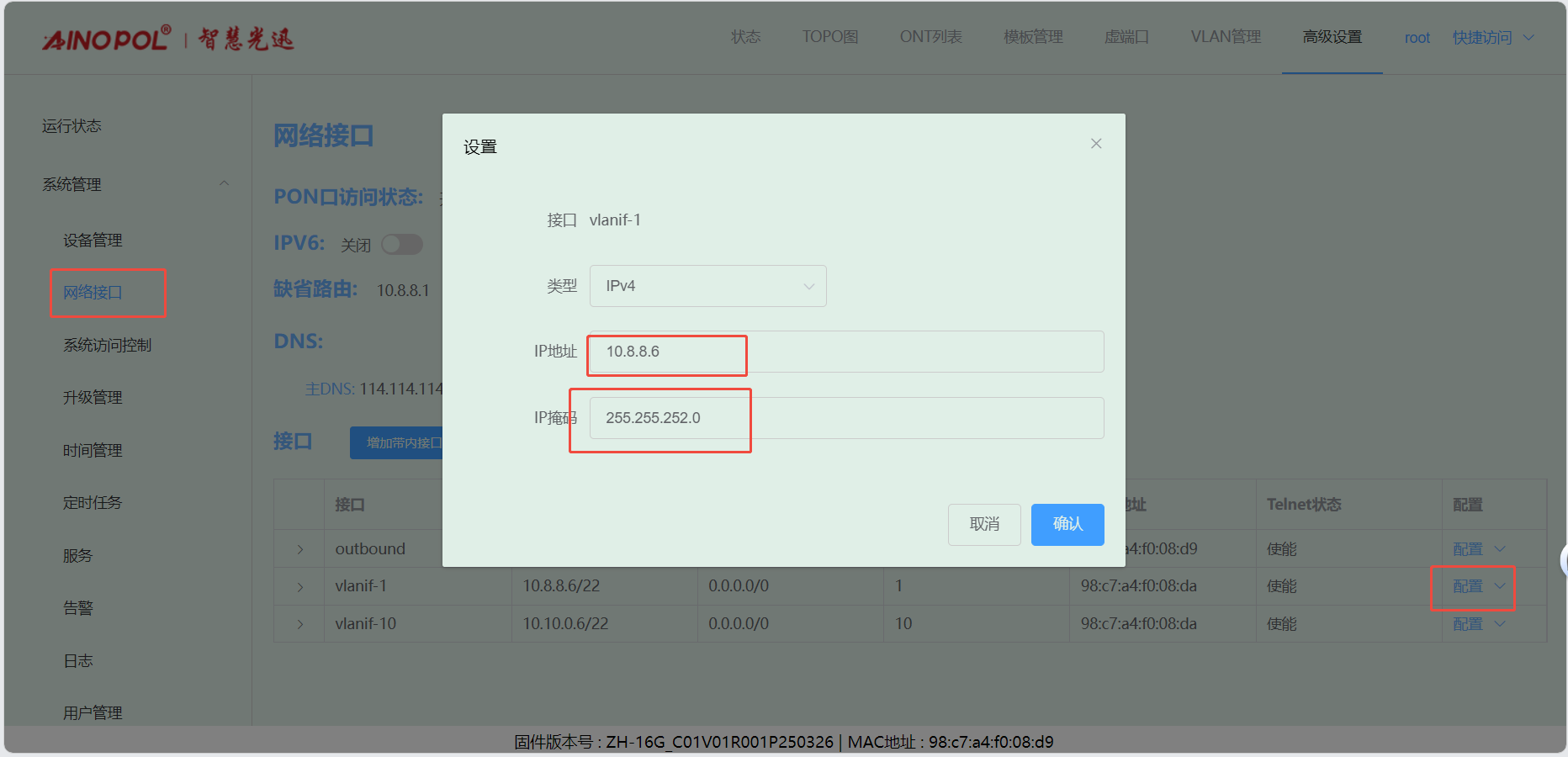This screenshot has height=757, width=1568.
Task: Expand the vlanif-10 table row
Action: coord(299,624)
